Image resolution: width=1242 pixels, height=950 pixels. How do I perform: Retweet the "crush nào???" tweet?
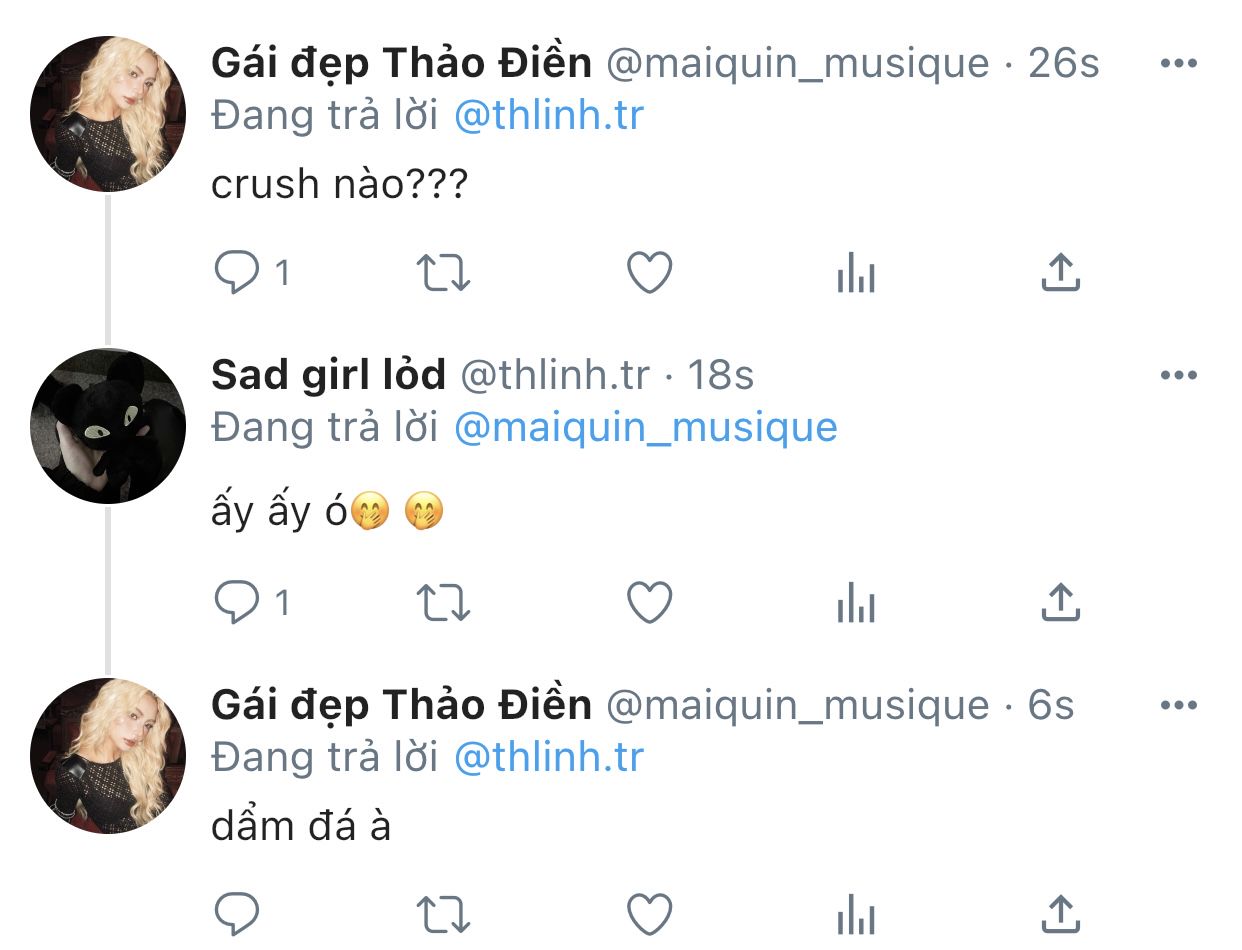[x=442, y=272]
